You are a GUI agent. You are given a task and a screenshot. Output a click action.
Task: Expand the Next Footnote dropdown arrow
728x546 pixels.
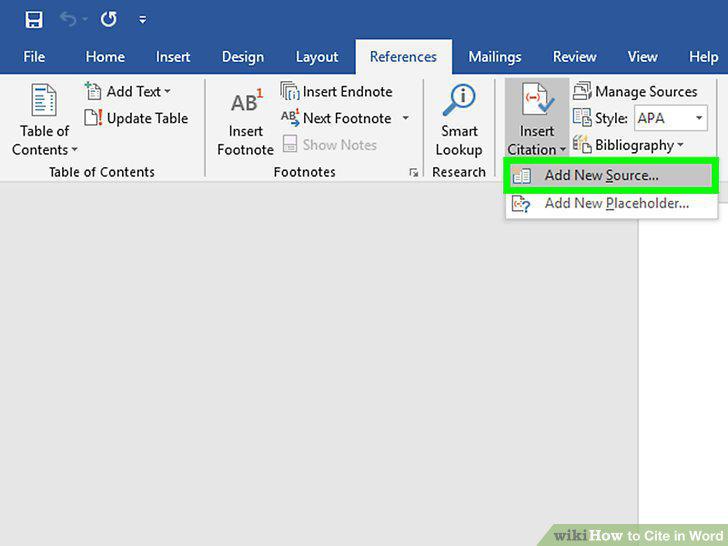(405, 118)
